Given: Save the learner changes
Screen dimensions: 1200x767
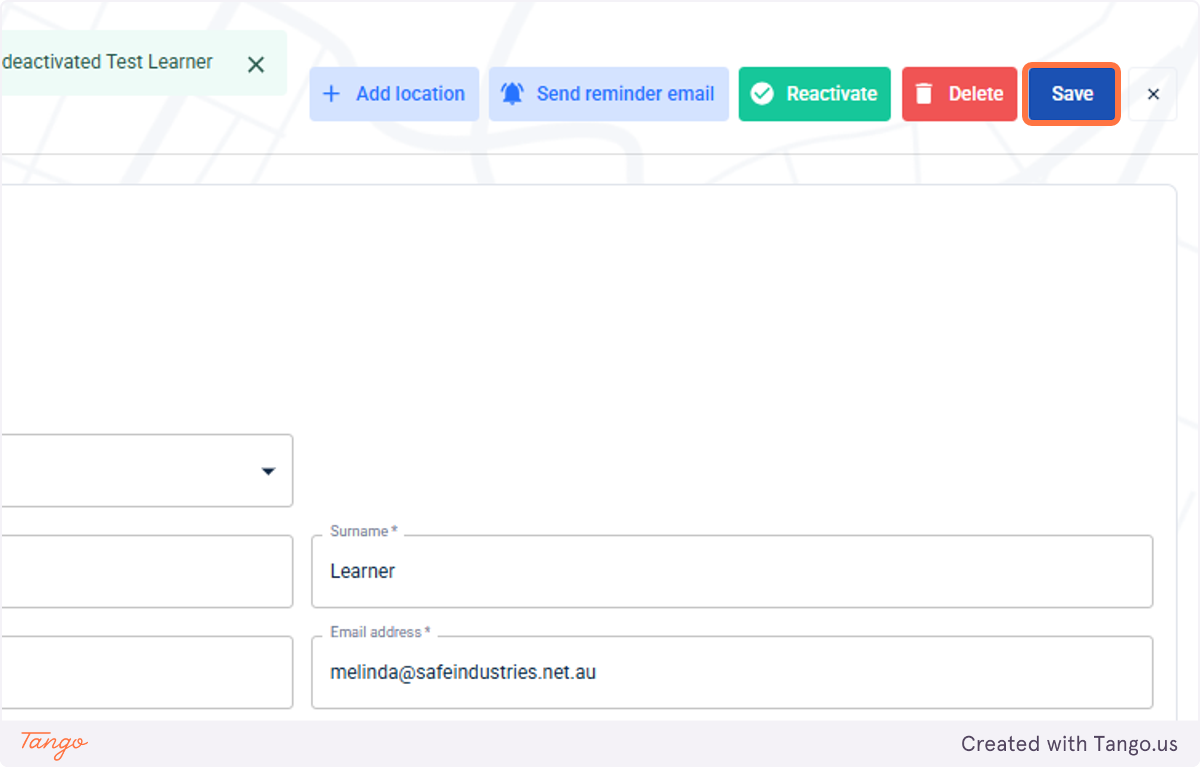Looking at the screenshot, I should [x=1072, y=94].
